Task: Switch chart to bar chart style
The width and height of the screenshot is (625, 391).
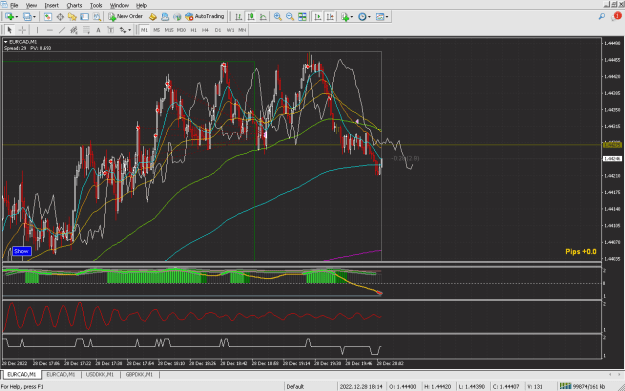Action: tap(238, 17)
